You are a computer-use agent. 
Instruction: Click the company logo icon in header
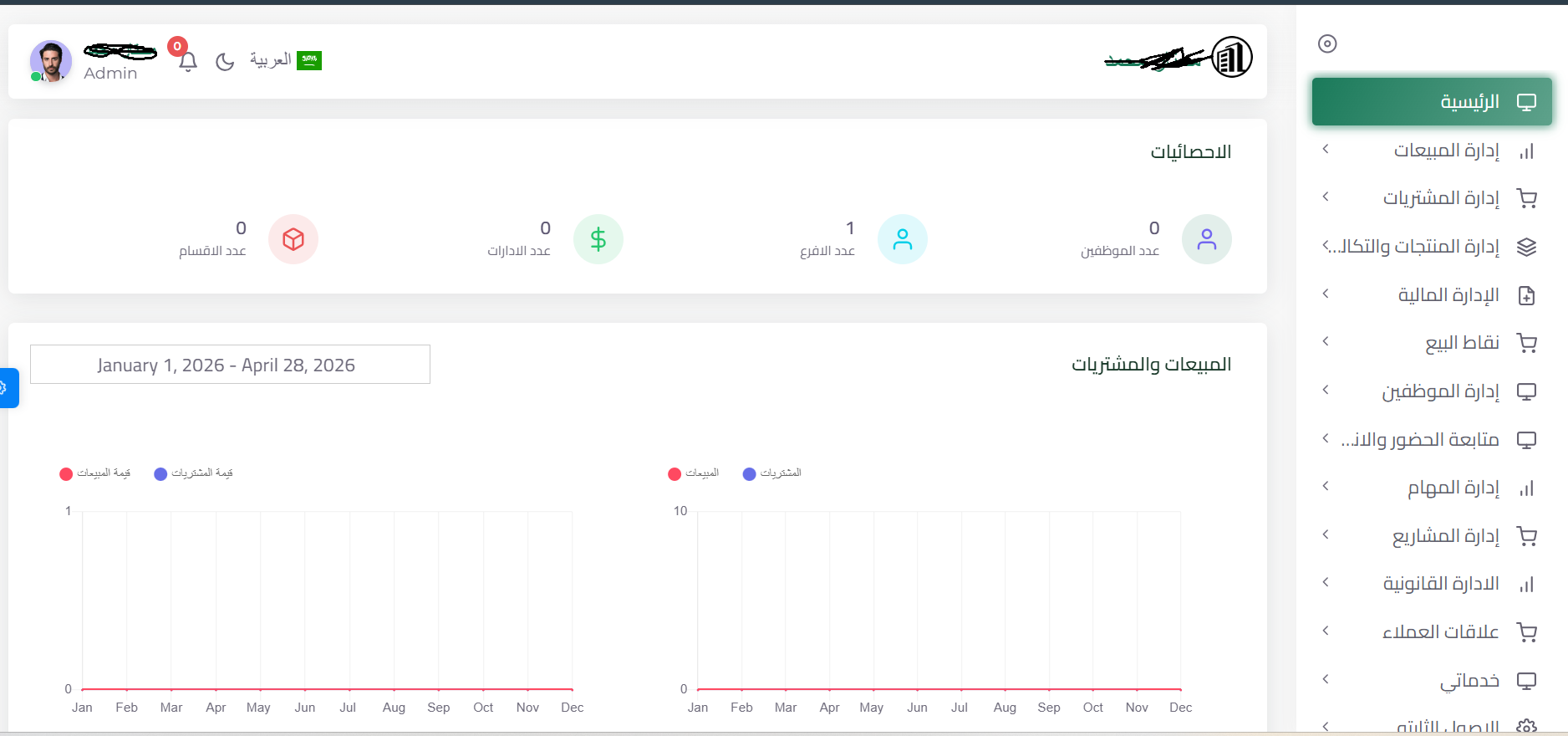(x=1232, y=58)
